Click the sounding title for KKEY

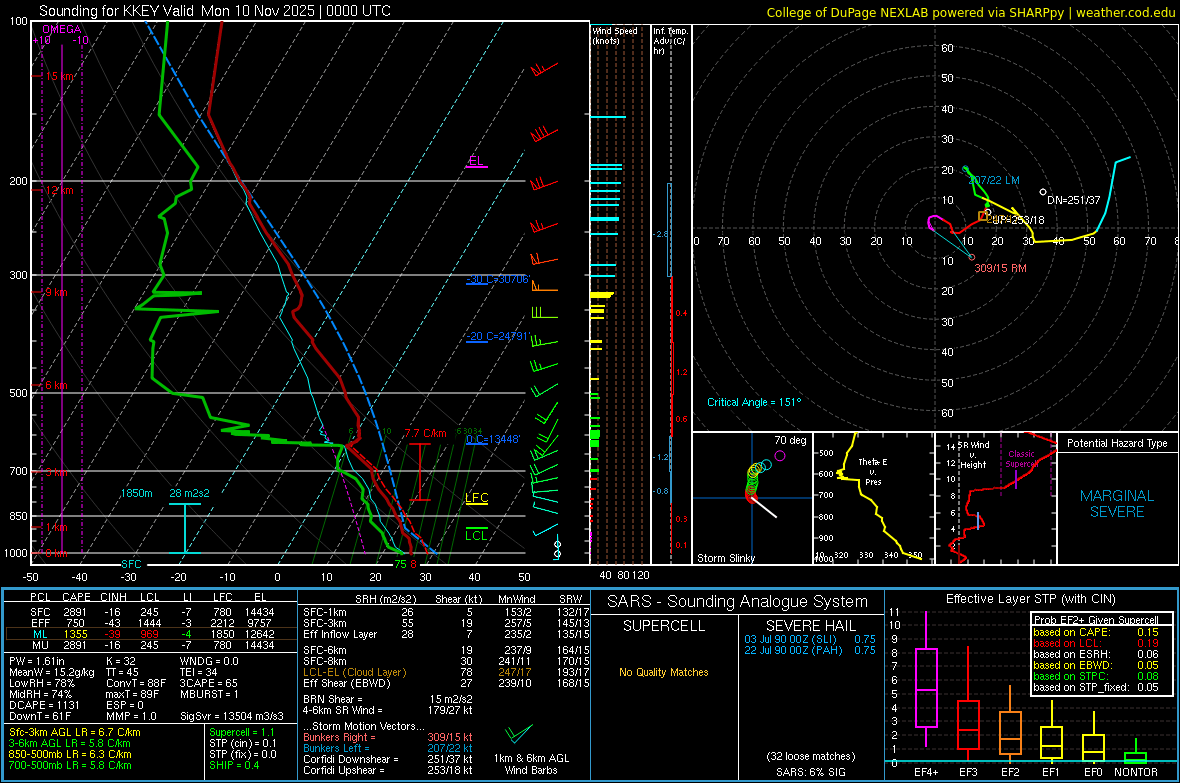(214, 11)
